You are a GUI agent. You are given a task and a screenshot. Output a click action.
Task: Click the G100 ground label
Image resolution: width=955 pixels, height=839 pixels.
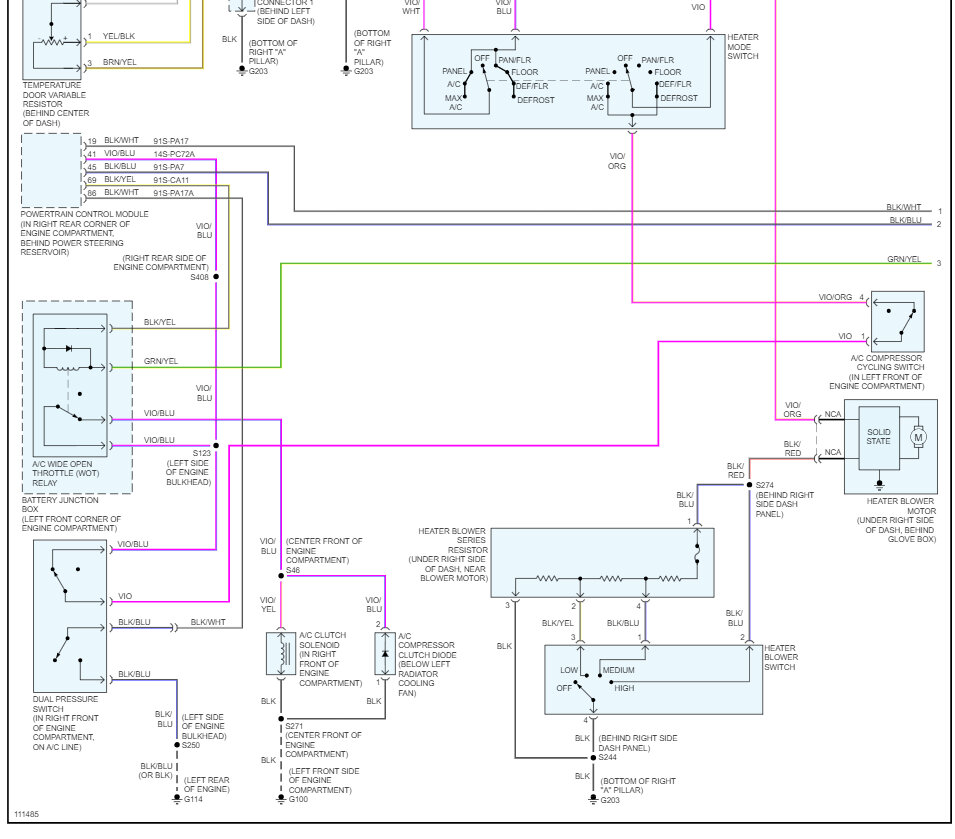[x=298, y=799]
